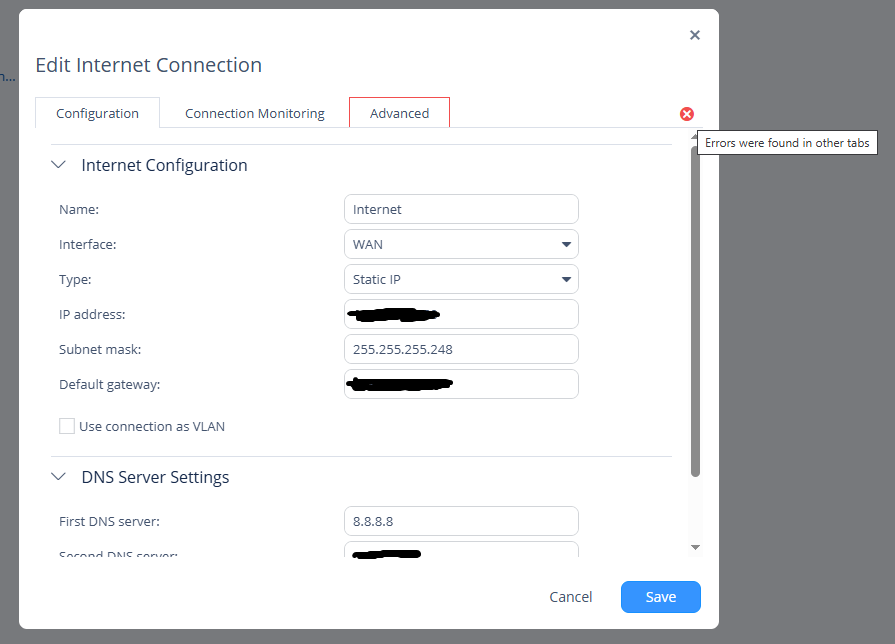This screenshot has height=644, width=895.
Task: Click the IP address field
Action: coord(461,314)
